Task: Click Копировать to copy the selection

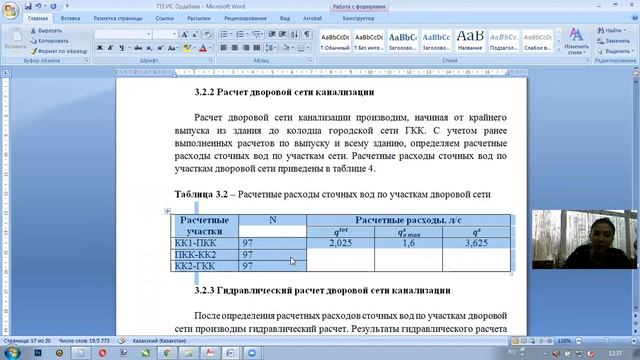Action: pos(49,41)
